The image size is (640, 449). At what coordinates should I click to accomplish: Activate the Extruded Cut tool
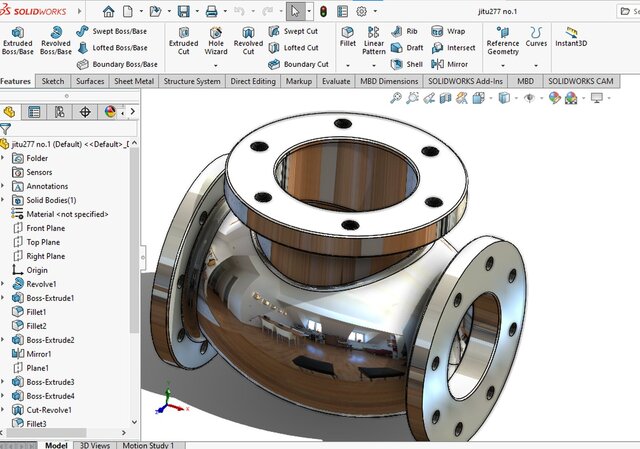tap(184, 41)
